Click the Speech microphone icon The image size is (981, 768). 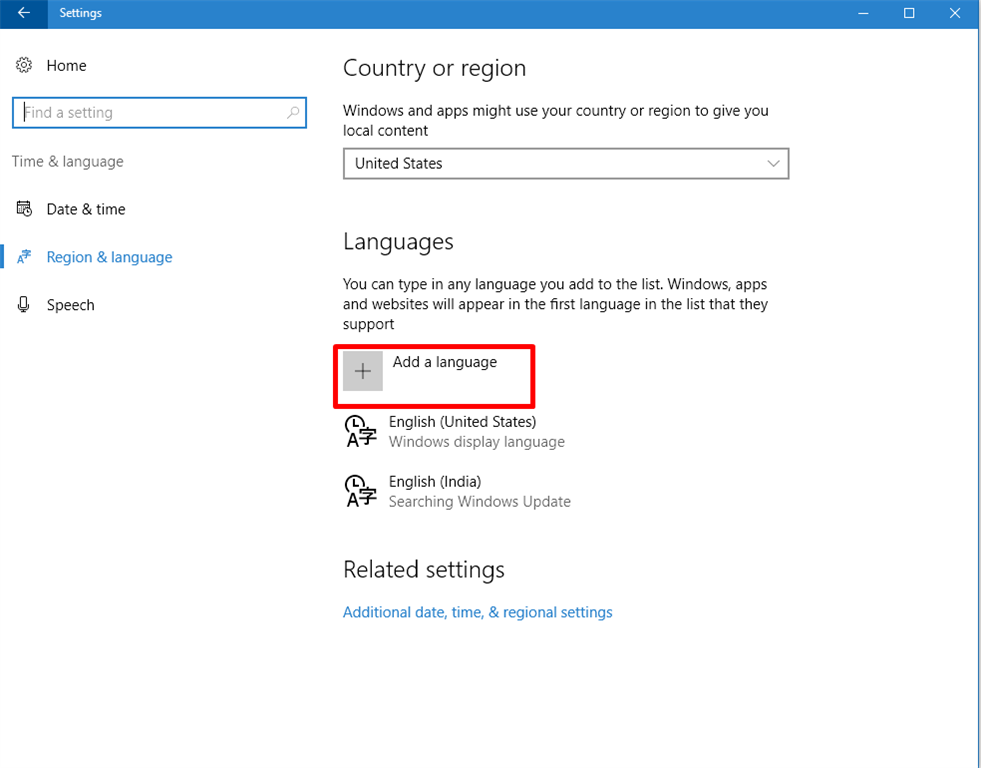point(24,305)
